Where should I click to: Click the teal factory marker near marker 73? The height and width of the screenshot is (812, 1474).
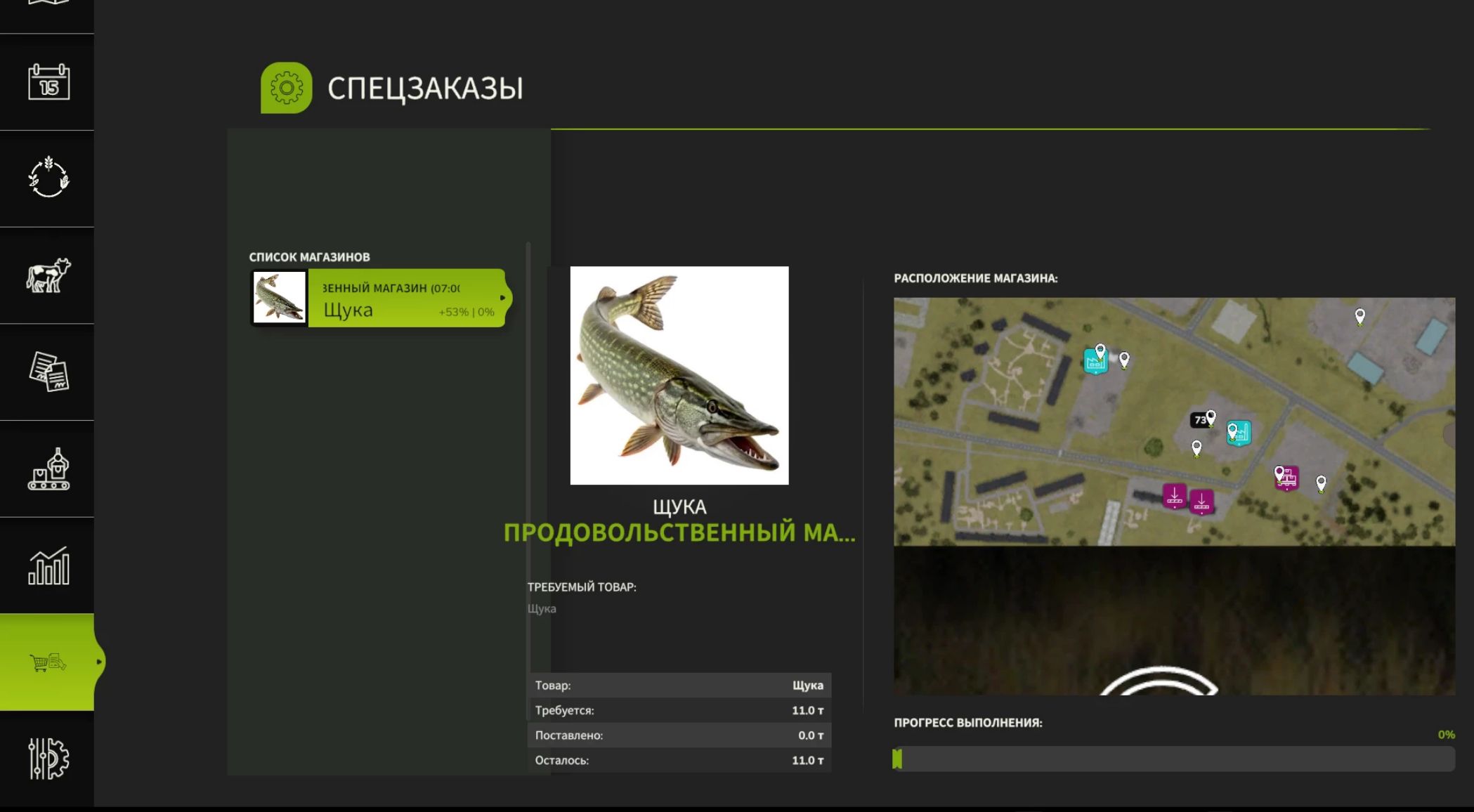pos(1239,433)
